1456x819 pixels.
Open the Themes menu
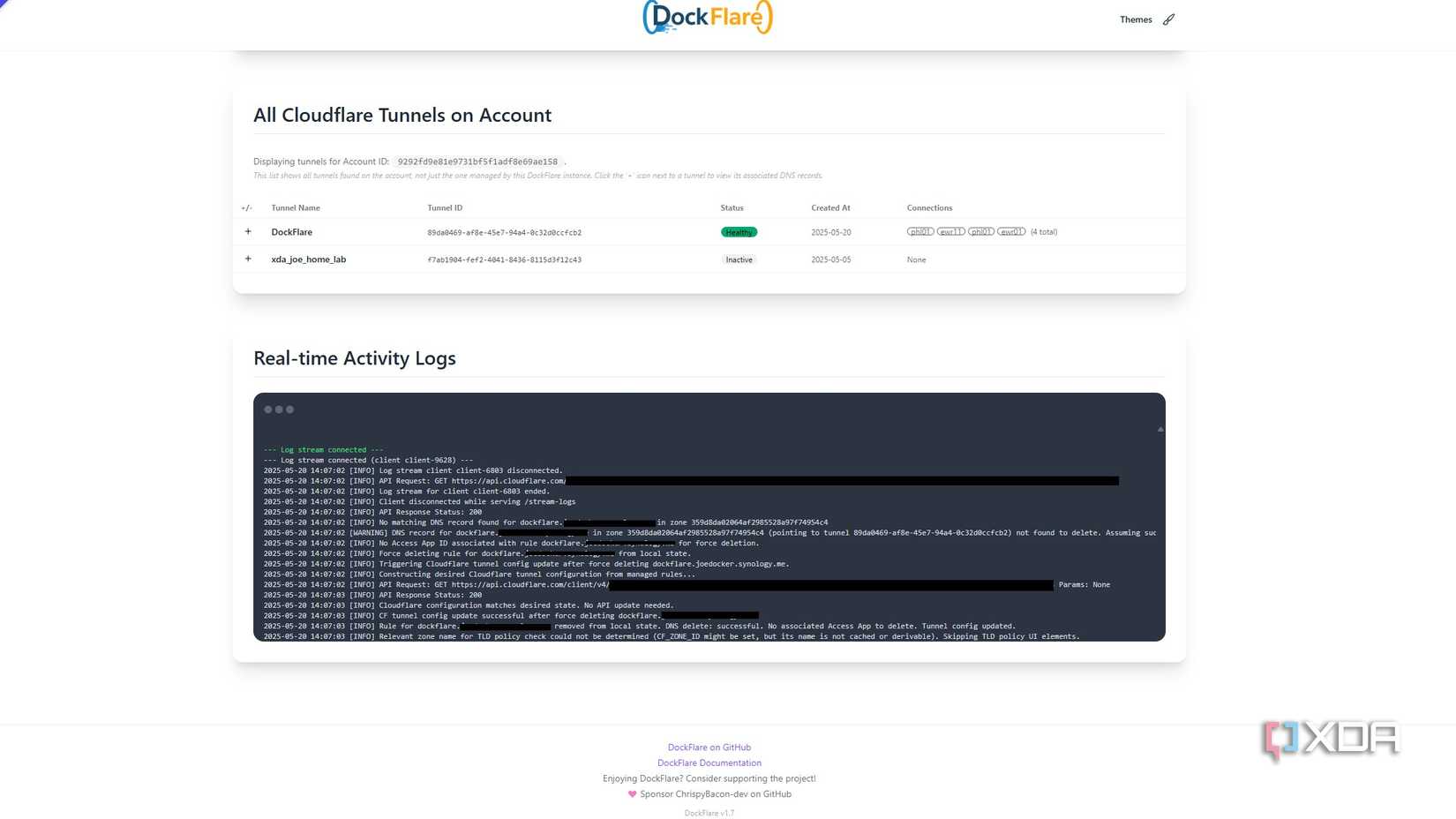click(1136, 19)
